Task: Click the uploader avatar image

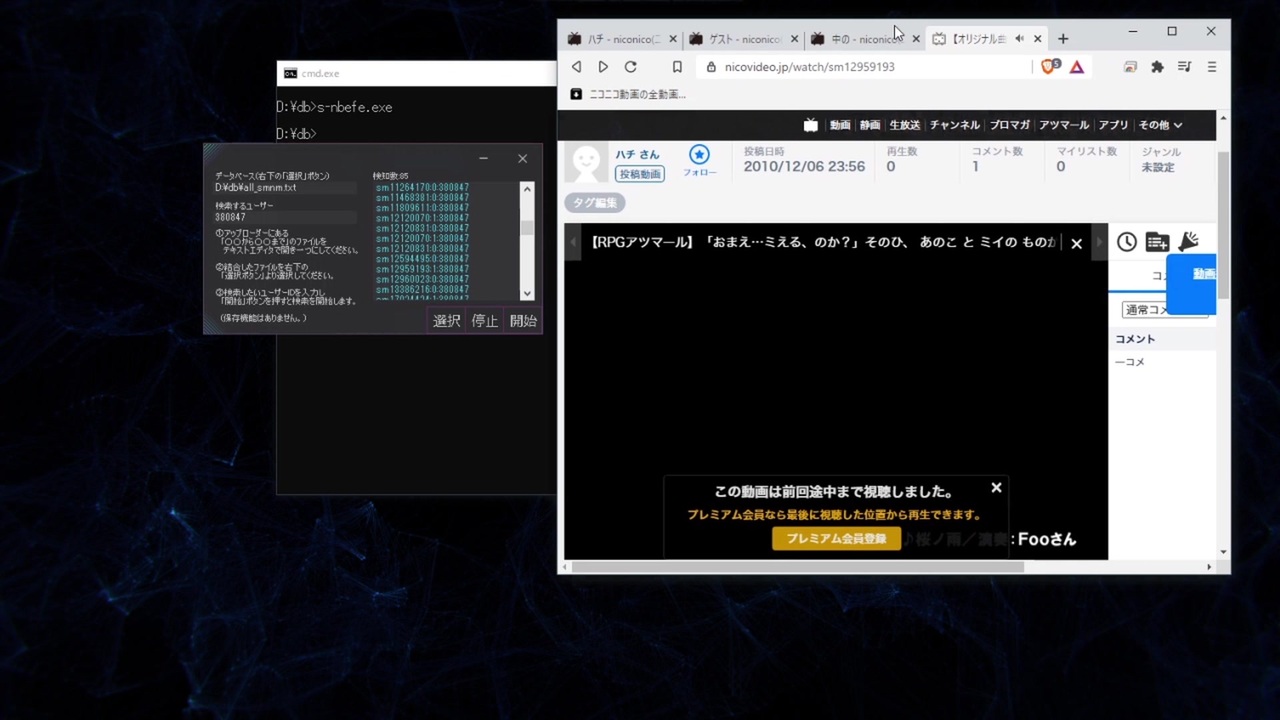Action: [x=587, y=163]
